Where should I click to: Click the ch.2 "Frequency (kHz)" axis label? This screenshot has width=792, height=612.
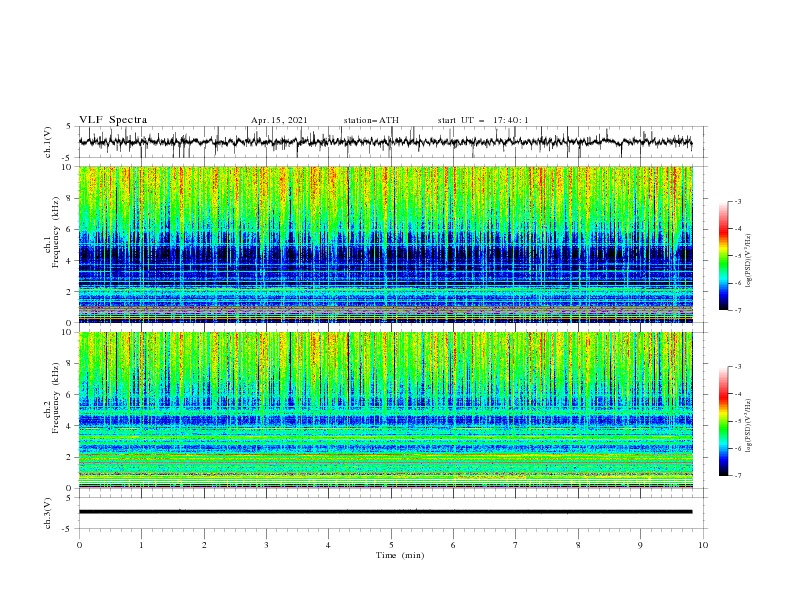point(56,398)
